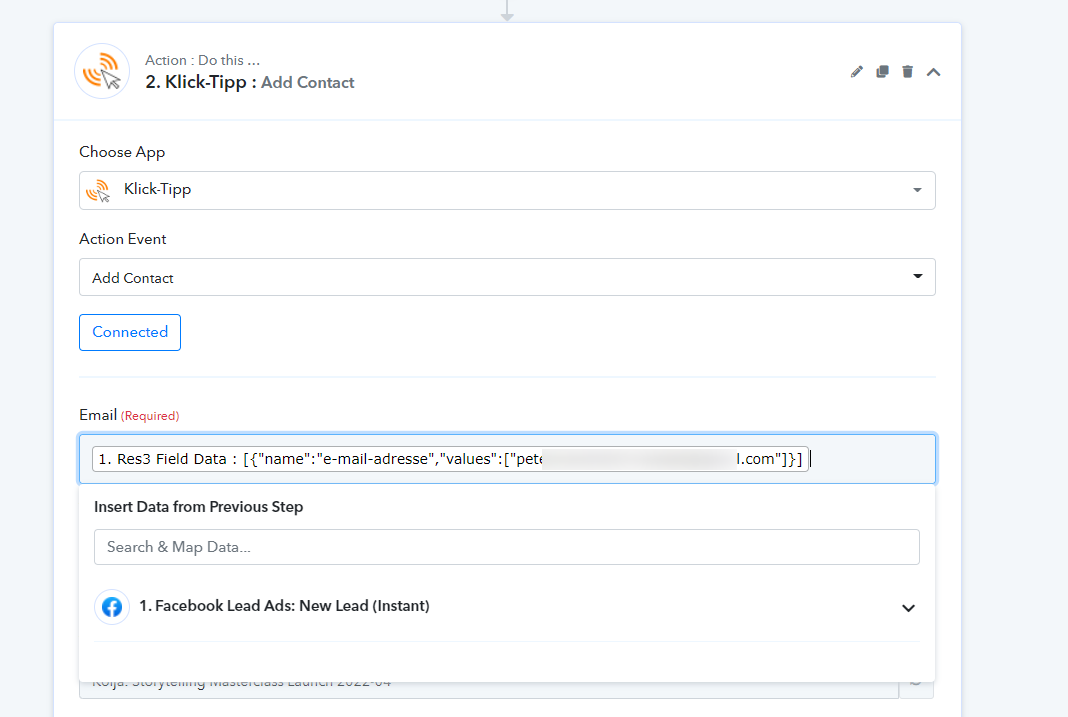Click the pencil edit icon in action header
Image resolution: width=1068 pixels, height=717 pixels.
[857, 71]
